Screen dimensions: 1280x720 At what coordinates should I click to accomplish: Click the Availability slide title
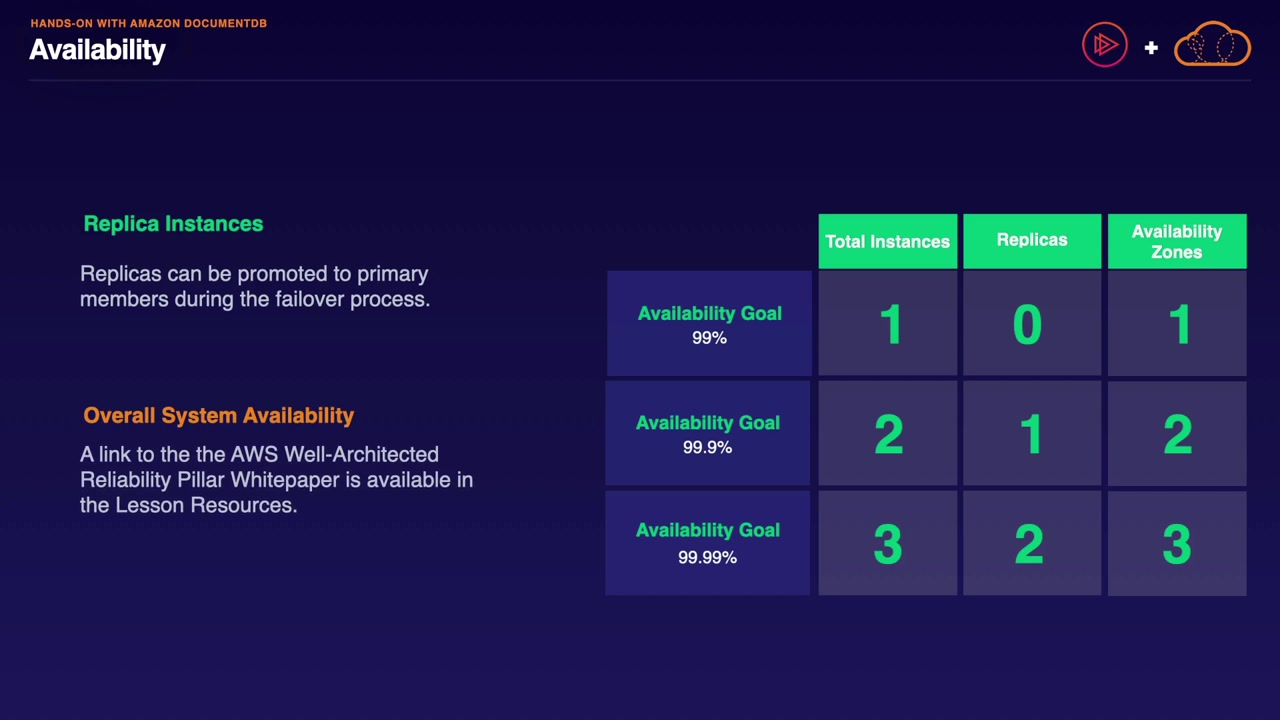(x=97, y=50)
